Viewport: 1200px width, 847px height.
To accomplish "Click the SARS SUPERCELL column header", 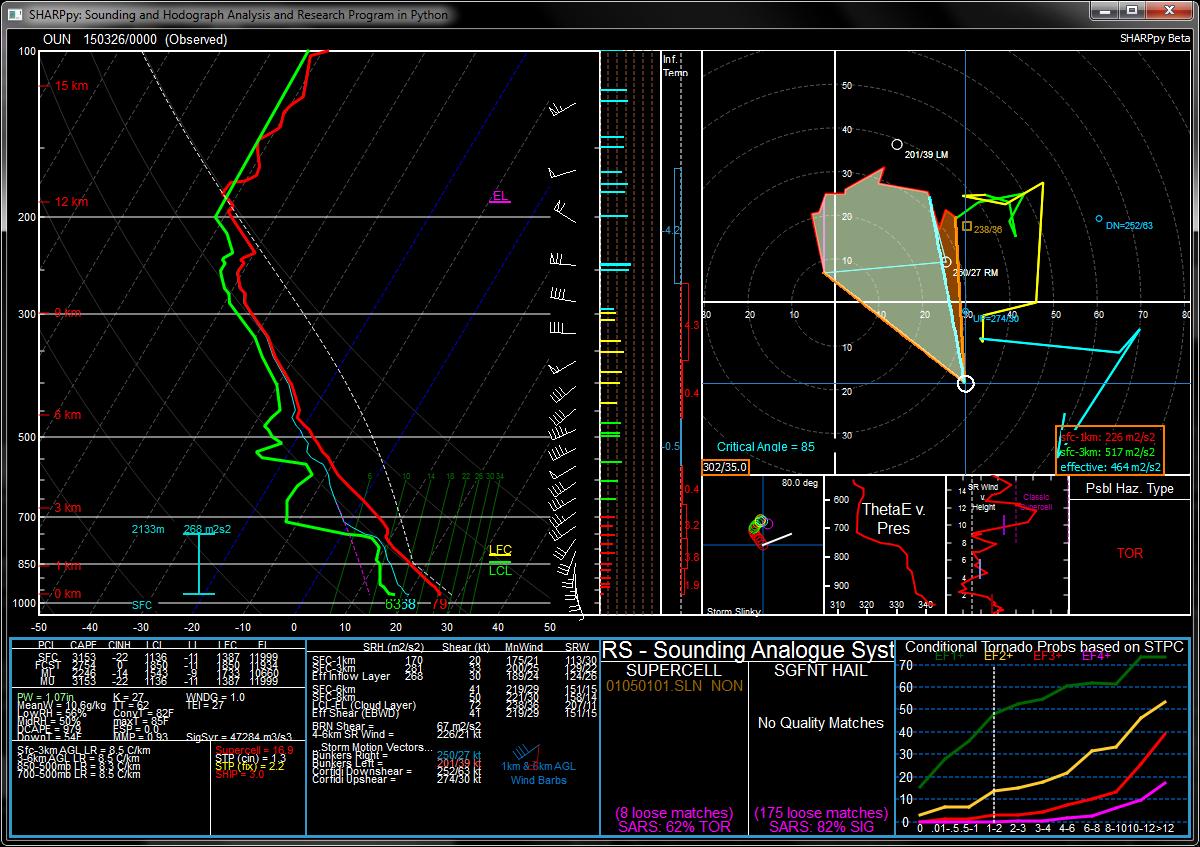I will point(674,671).
